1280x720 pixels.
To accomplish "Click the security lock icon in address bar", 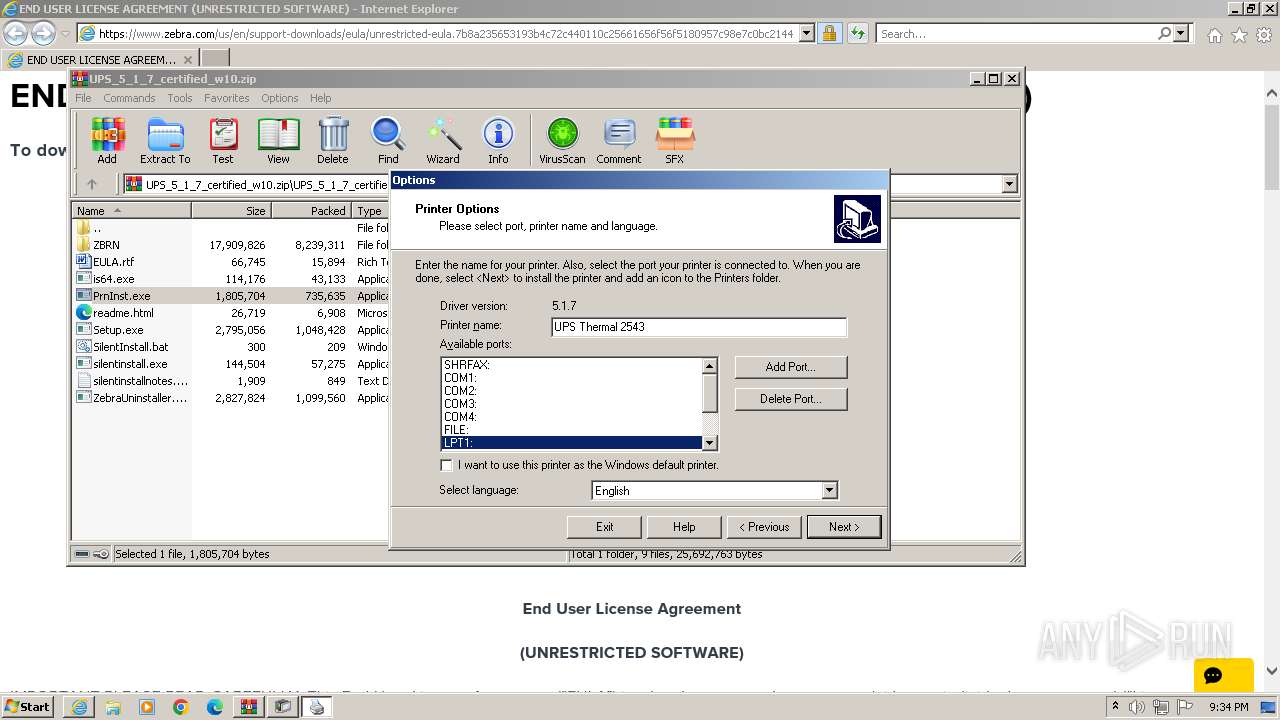I will click(829, 33).
